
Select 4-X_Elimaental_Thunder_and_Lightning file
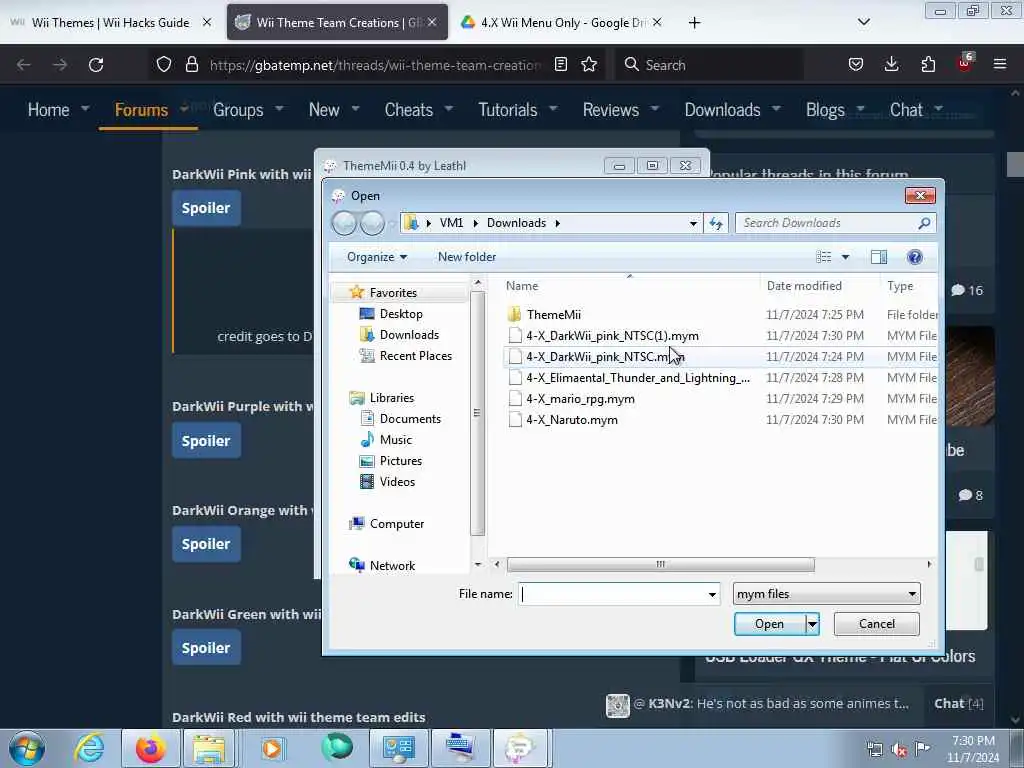point(637,378)
